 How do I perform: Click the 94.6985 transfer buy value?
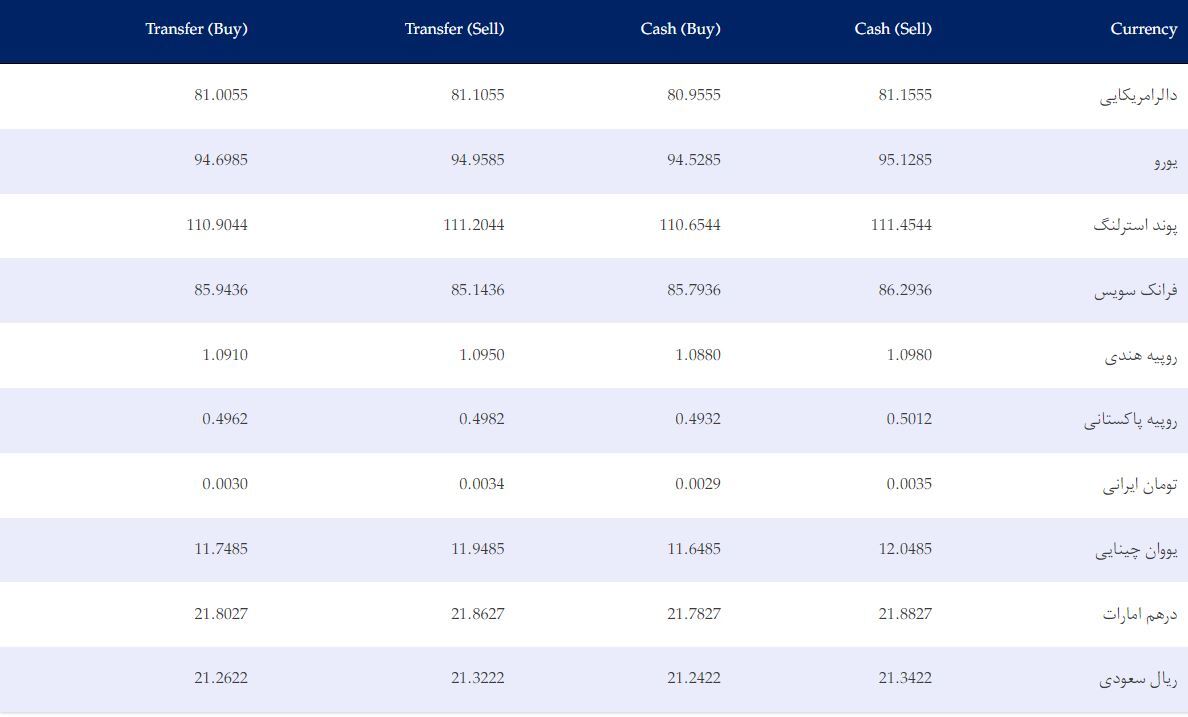[220, 160]
